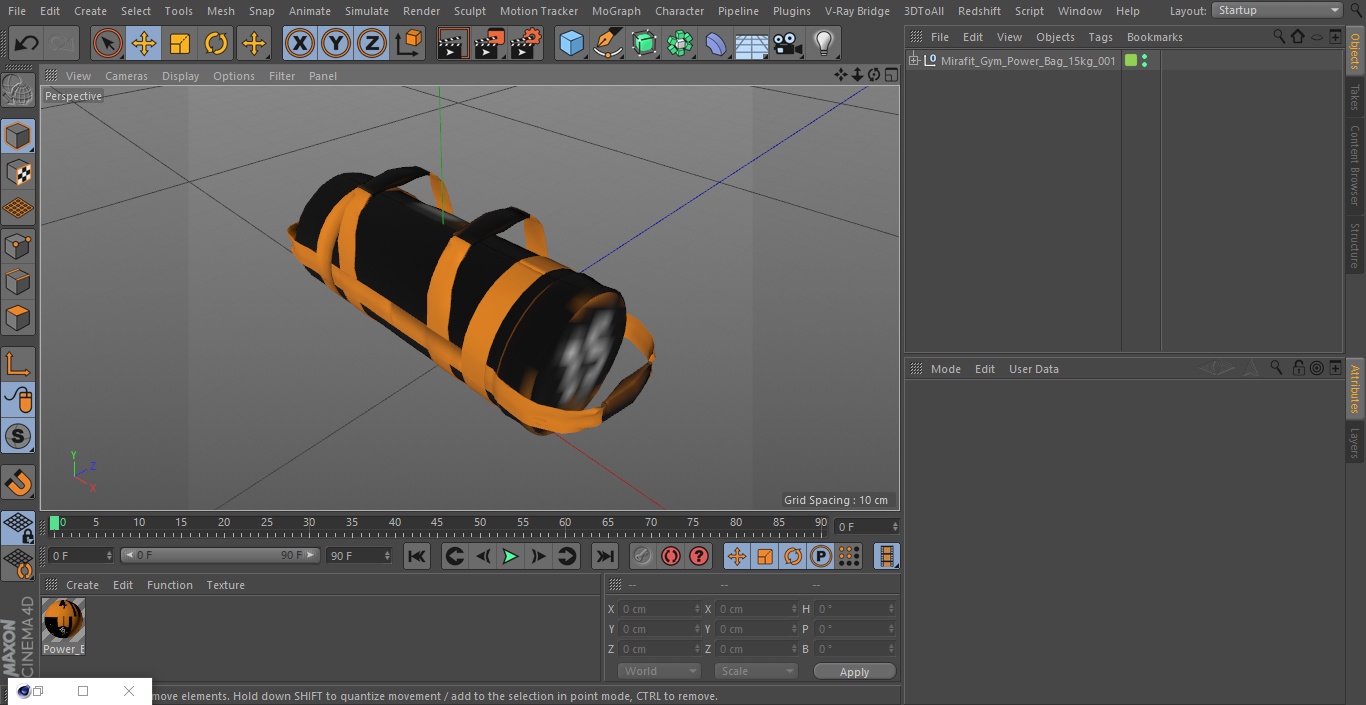Click the timeline frame range slider
The height and width of the screenshot is (705, 1366).
pos(220,555)
